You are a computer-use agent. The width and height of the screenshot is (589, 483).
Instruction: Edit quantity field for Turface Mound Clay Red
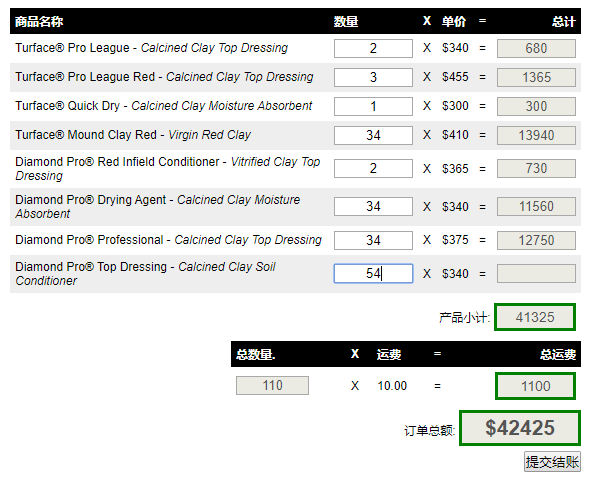tap(373, 135)
